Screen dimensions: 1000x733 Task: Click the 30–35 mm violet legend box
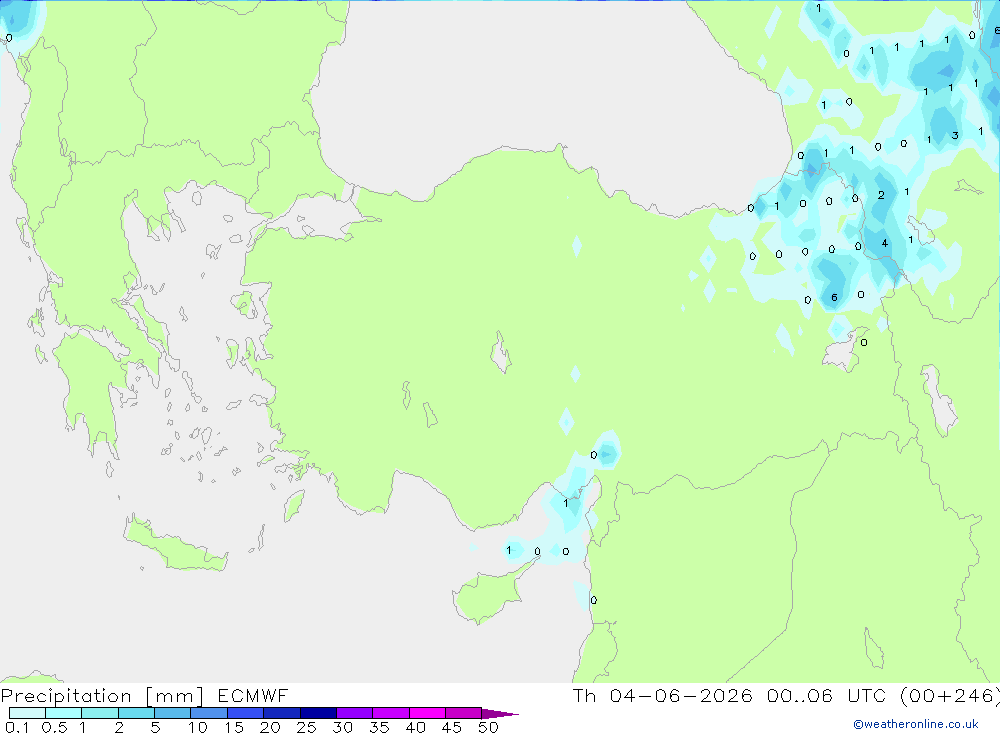(355, 713)
